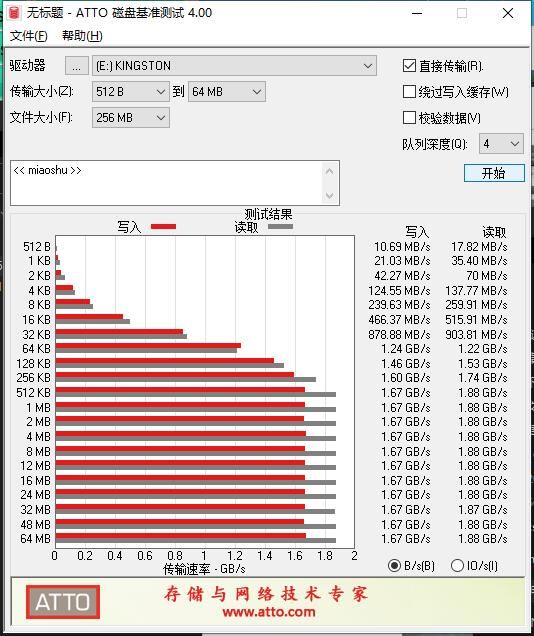Click the 137.77 MB/s read value

[x=476, y=291]
